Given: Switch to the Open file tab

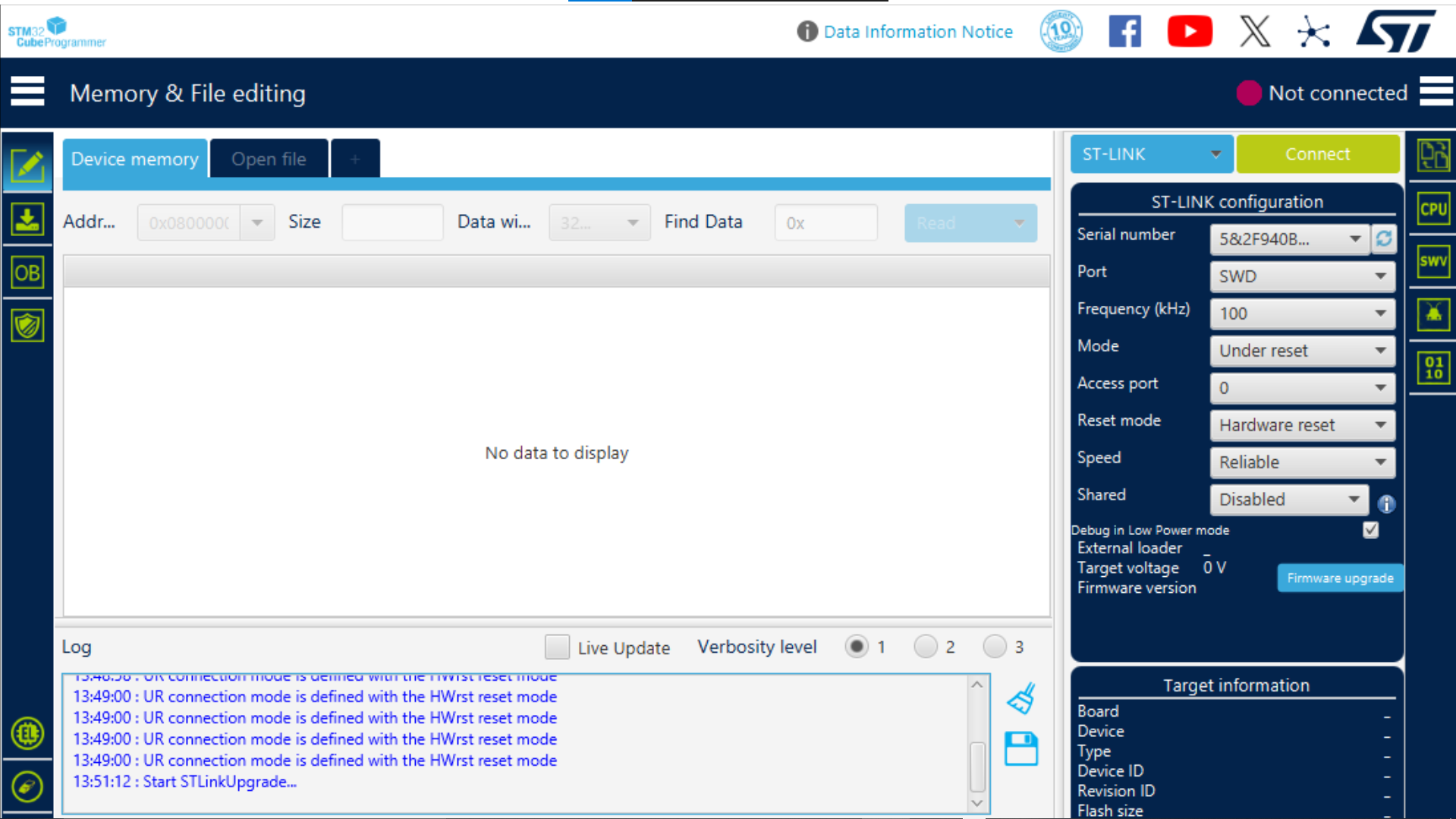Looking at the screenshot, I should coord(269,159).
